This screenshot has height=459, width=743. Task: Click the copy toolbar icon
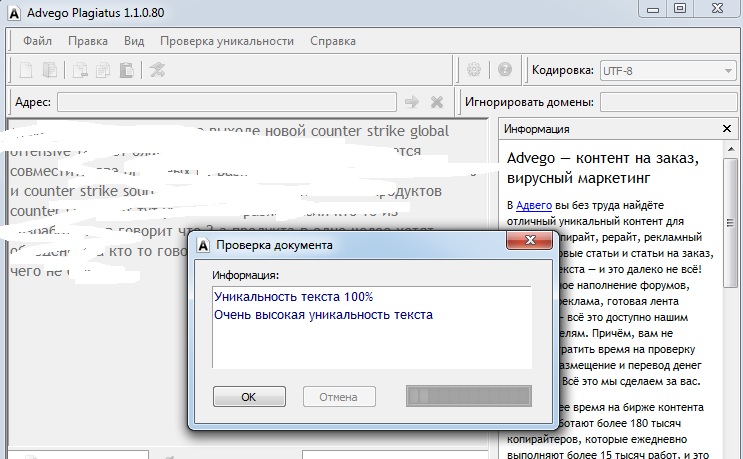[103, 70]
